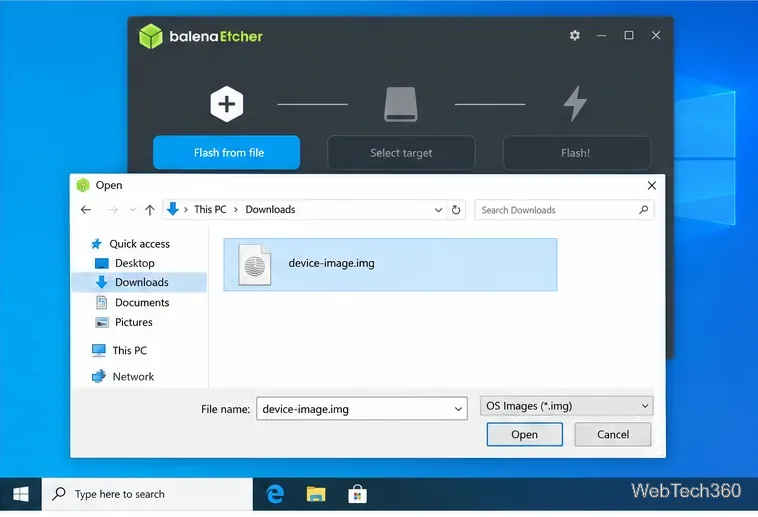This screenshot has width=758, height=517.
Task: Click the blue Downloads arrow in address bar
Action: click(x=173, y=209)
